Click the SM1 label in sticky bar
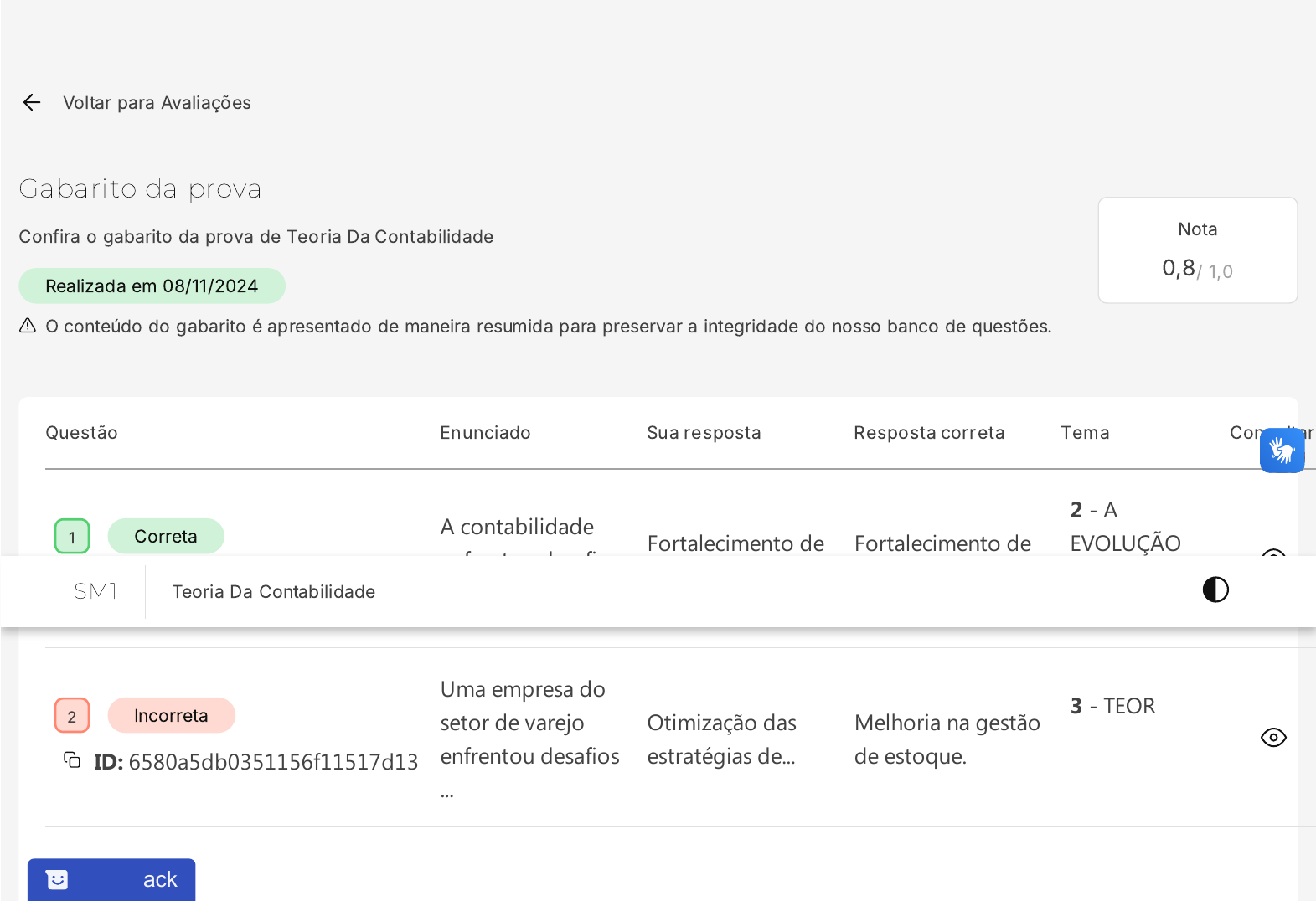This screenshot has width=1316, height=901. click(x=95, y=591)
